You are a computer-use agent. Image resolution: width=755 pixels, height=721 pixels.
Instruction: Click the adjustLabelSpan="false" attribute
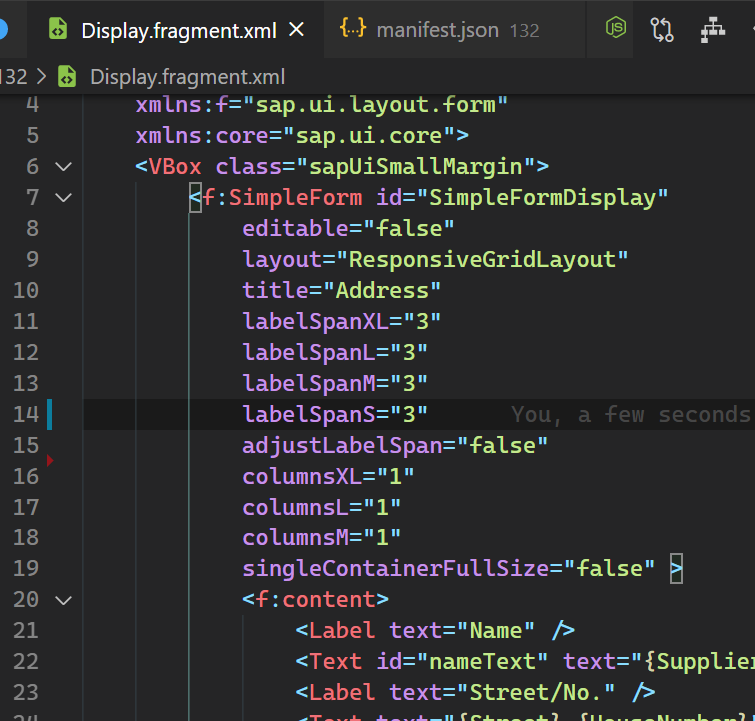coord(395,446)
